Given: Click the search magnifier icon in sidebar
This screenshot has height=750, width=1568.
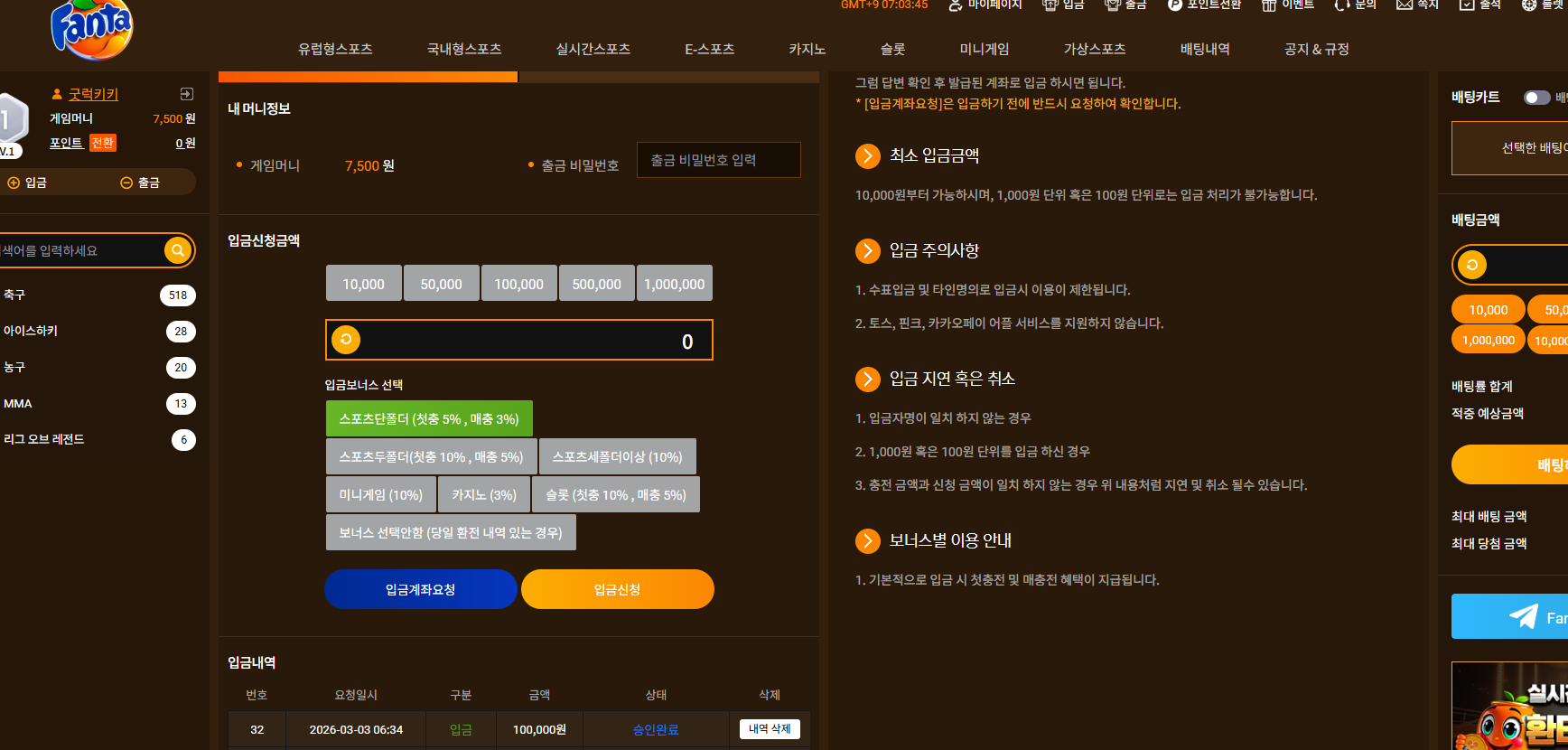Looking at the screenshot, I should coord(178,250).
